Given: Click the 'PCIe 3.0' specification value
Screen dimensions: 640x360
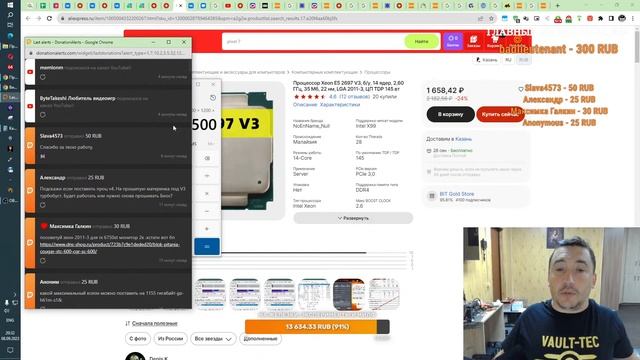Looking at the screenshot, I should coord(365,174).
